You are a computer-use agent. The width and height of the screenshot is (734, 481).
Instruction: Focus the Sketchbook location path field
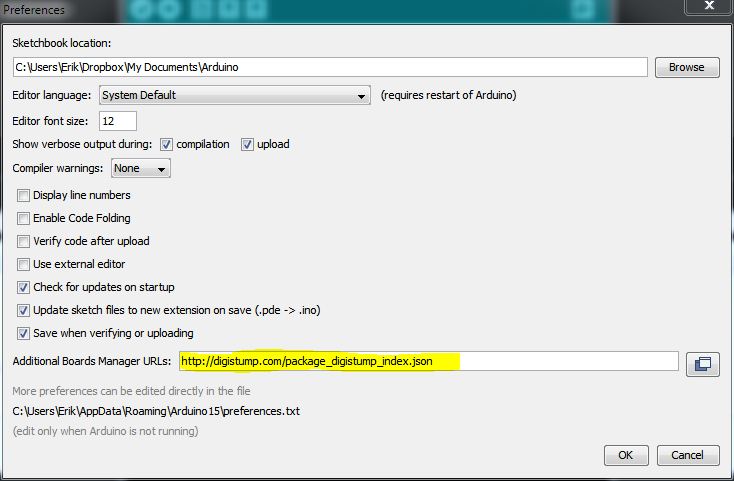tap(330, 67)
